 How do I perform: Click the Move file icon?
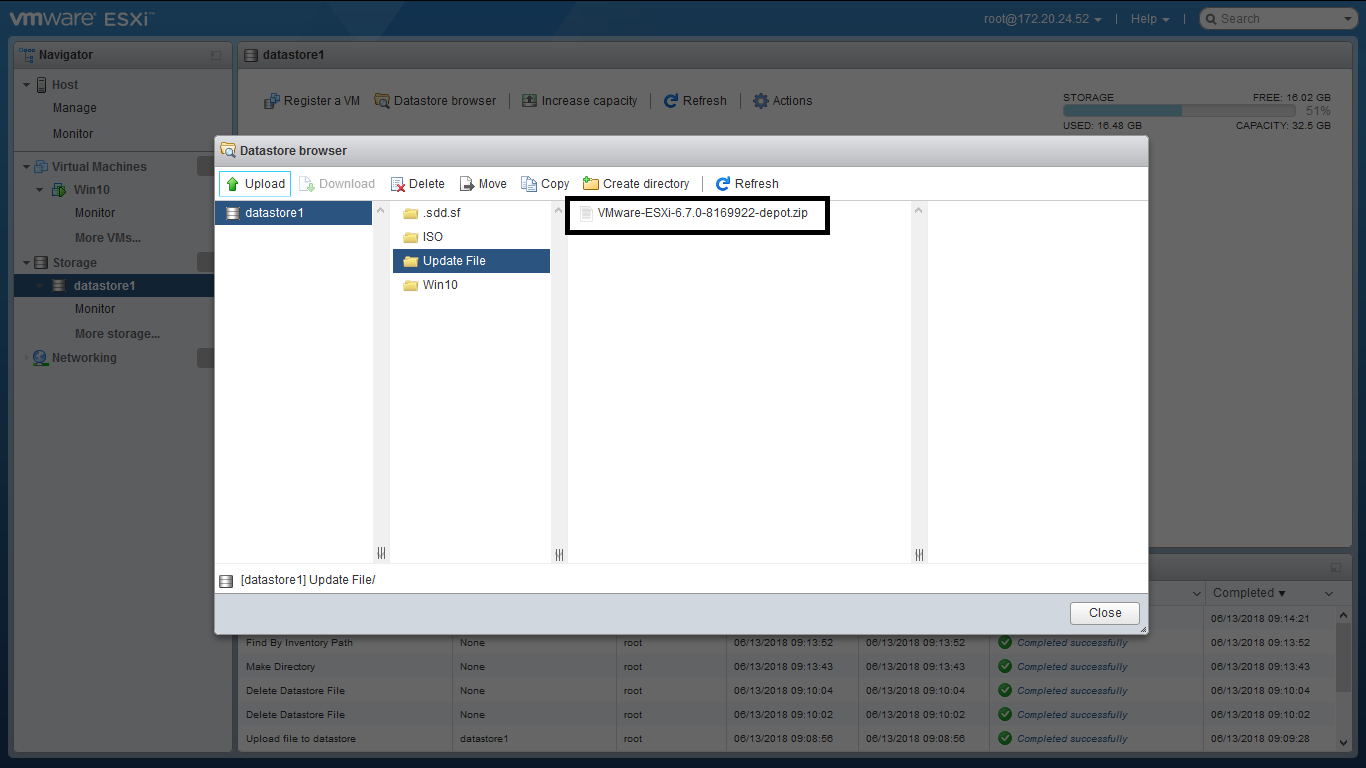(467, 184)
